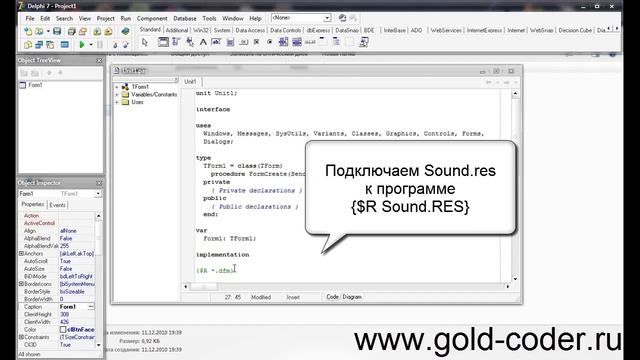The height and width of the screenshot is (360, 640).
Task: Open the Component menu
Action: pos(152,18)
